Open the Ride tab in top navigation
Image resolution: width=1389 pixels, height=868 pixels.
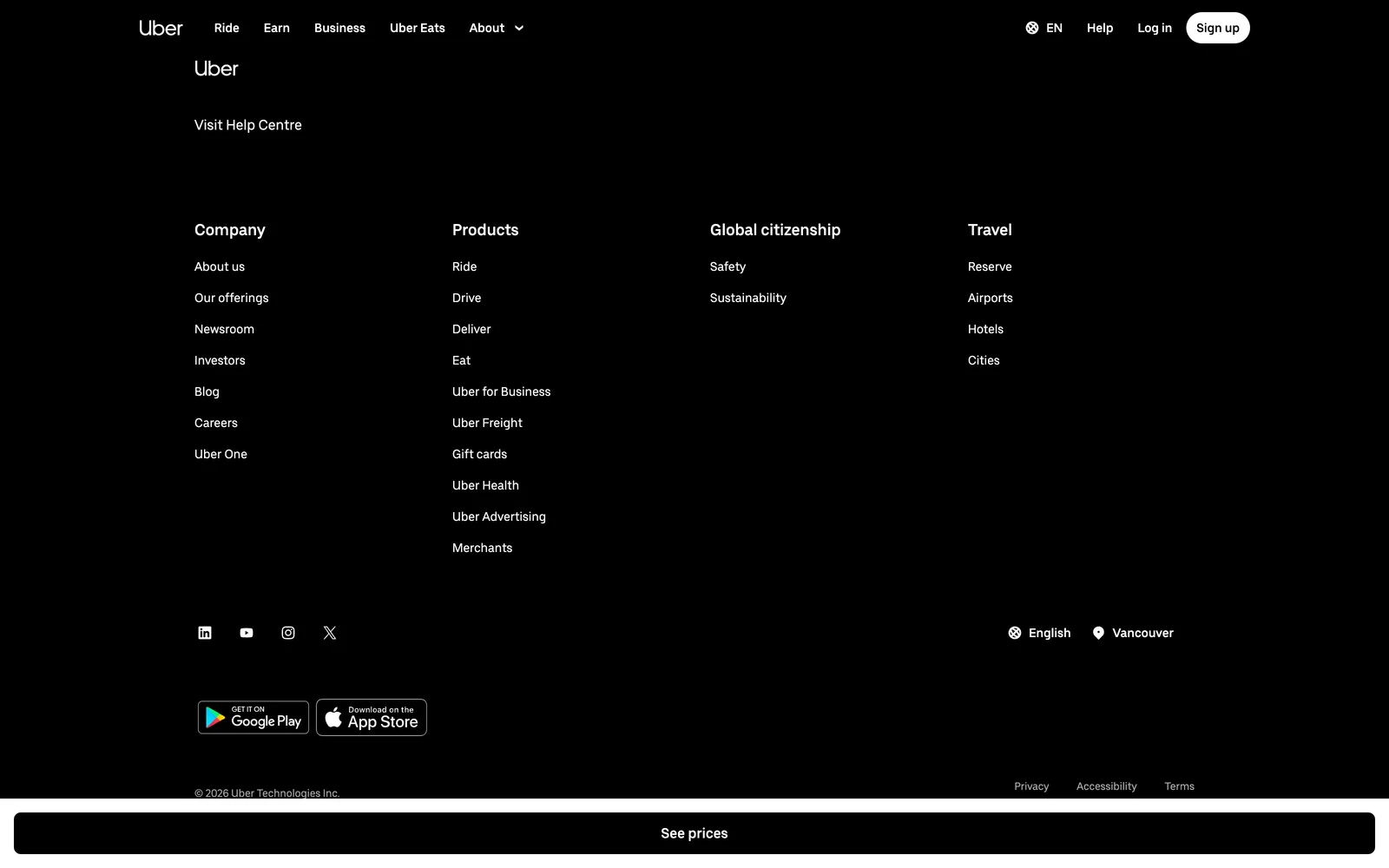tap(227, 28)
